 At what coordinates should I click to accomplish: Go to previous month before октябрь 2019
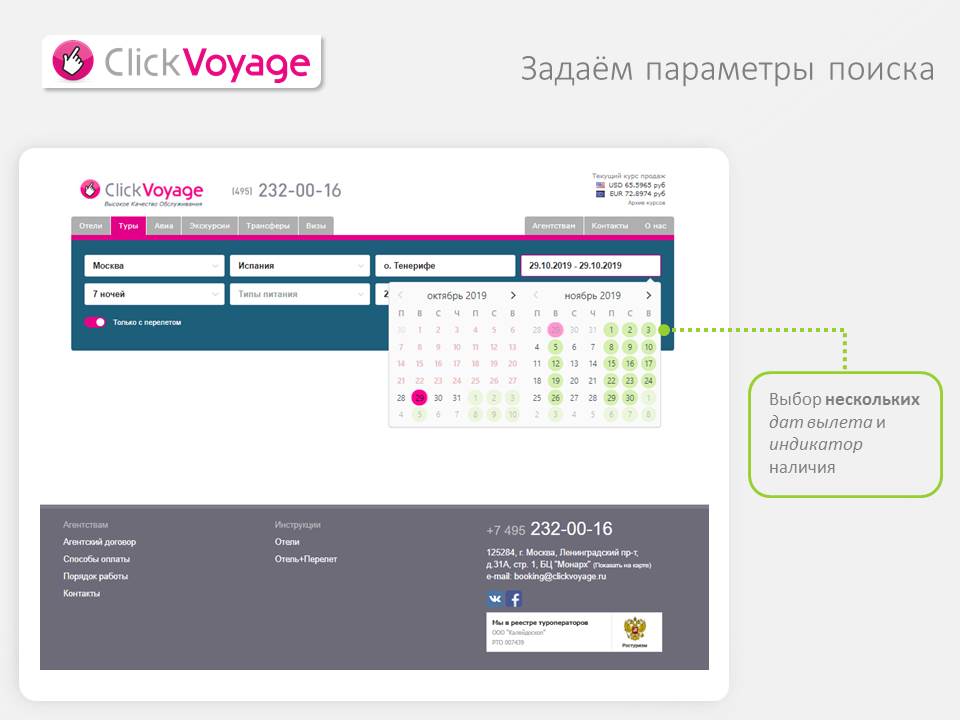pyautogui.click(x=400, y=295)
